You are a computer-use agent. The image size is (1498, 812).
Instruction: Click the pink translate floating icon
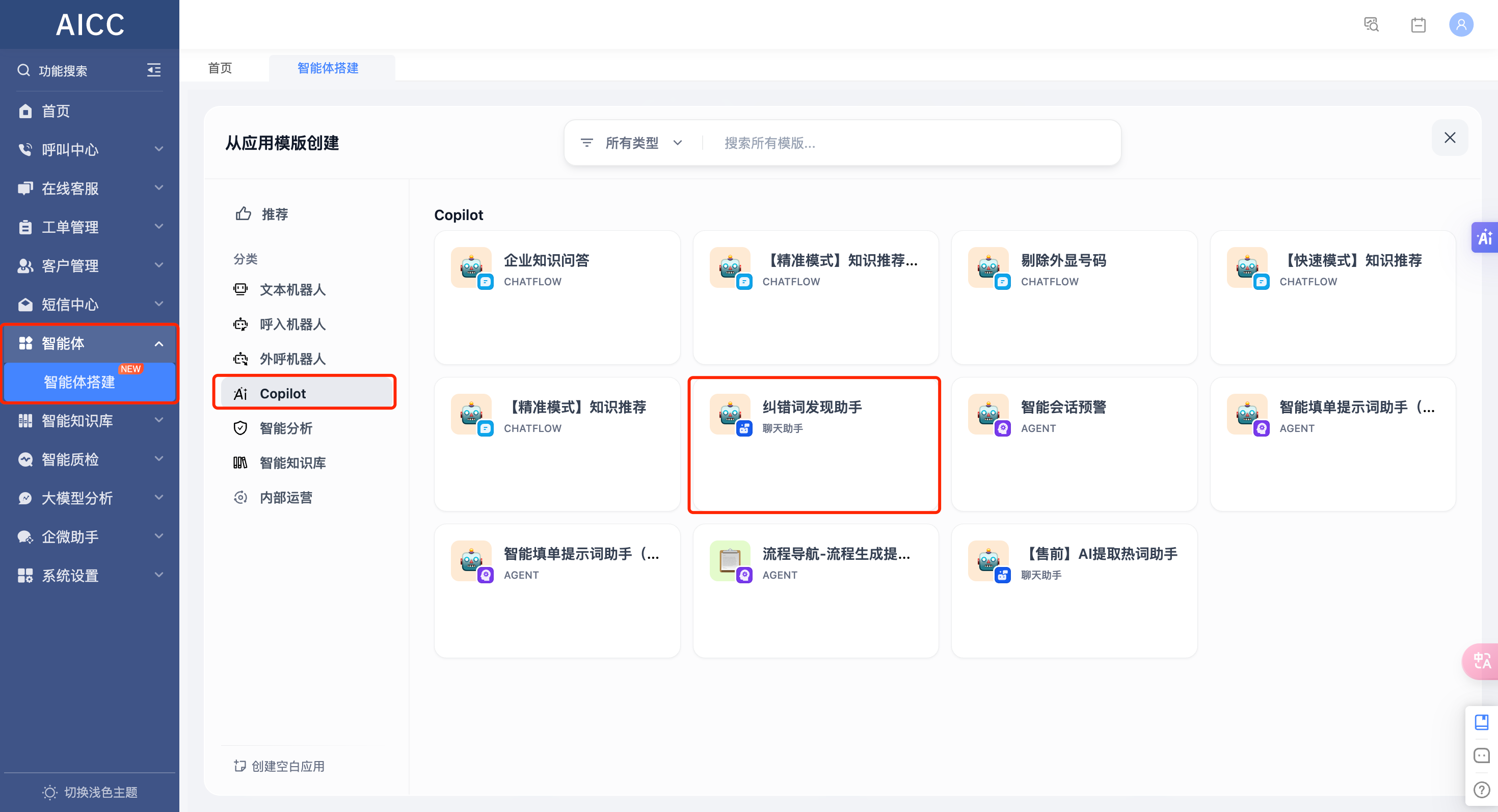(x=1482, y=661)
